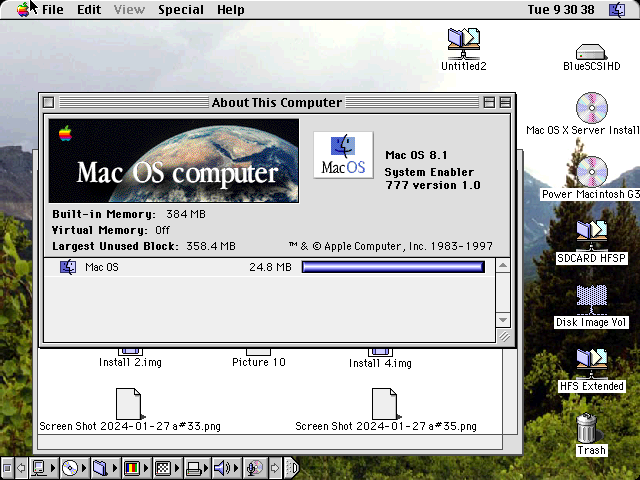Open the arrow beside the File Sharing icon
The height and width of the screenshot is (480, 640).
pyautogui.click(x=115, y=468)
